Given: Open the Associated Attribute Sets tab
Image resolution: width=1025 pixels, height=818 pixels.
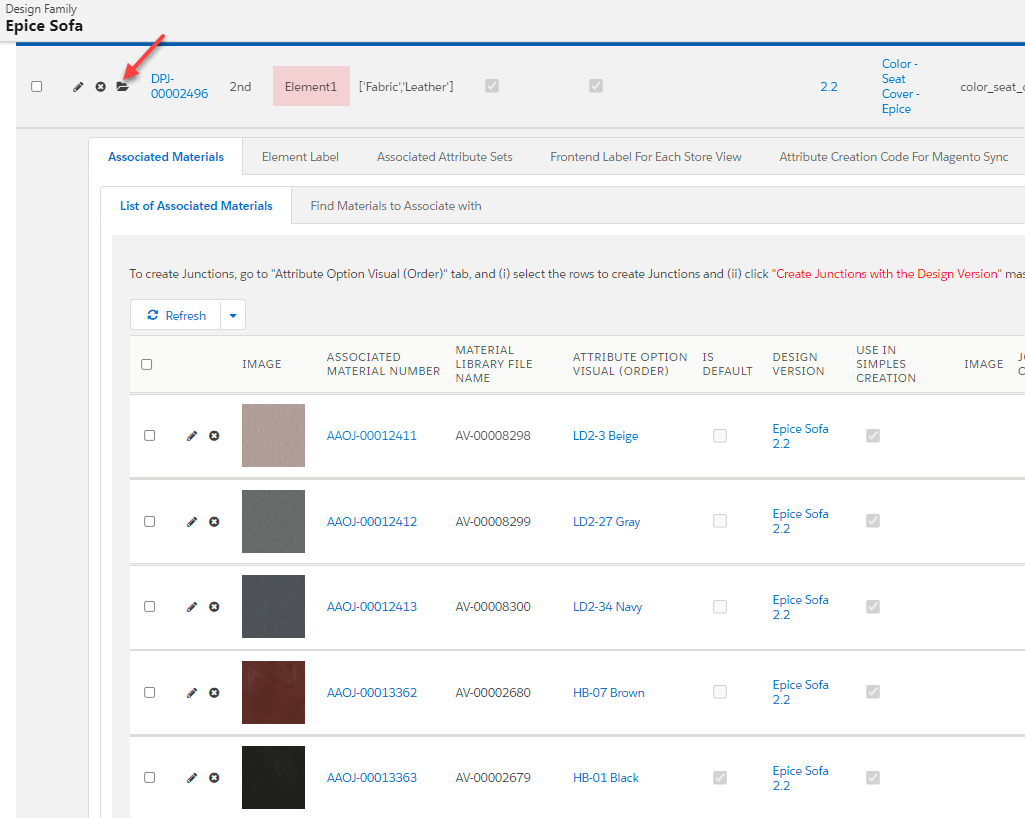Looking at the screenshot, I should coord(445,157).
